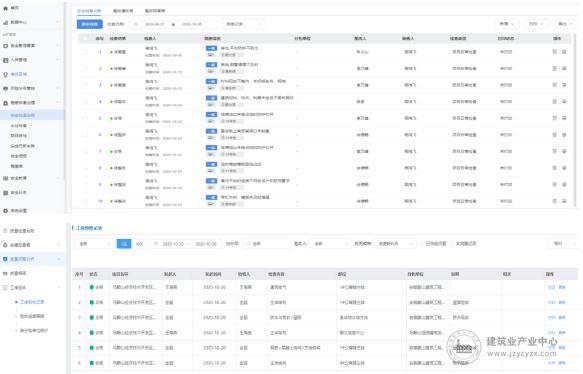Open the first of three top-right dropdowns
This screenshot has height=374, width=583.
click(507, 24)
